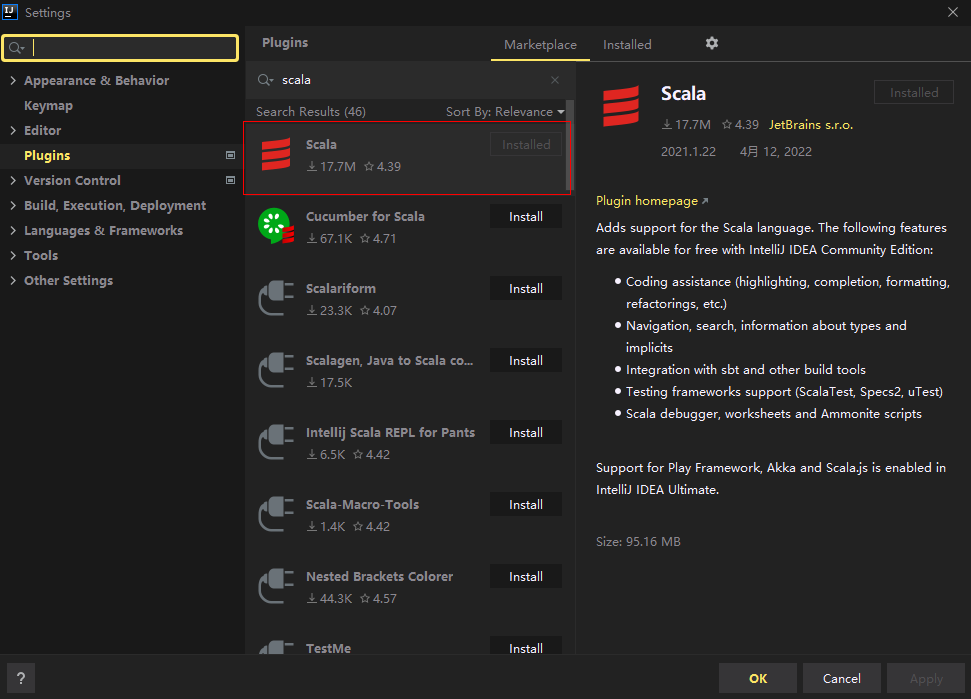Viewport: 971px width, 699px height.
Task: Open the JetBrains s.r.o. vendor link
Action: pos(811,124)
